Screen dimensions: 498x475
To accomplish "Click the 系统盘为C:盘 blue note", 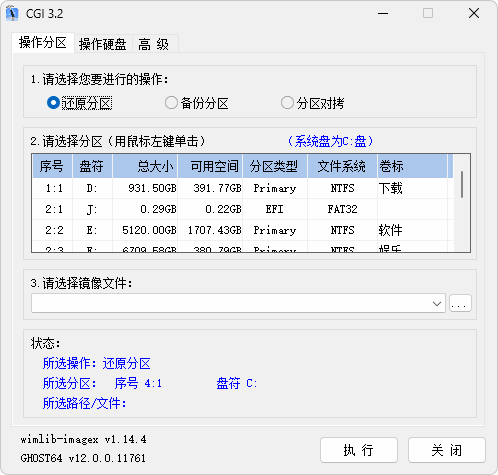I will pyautogui.click(x=330, y=141).
